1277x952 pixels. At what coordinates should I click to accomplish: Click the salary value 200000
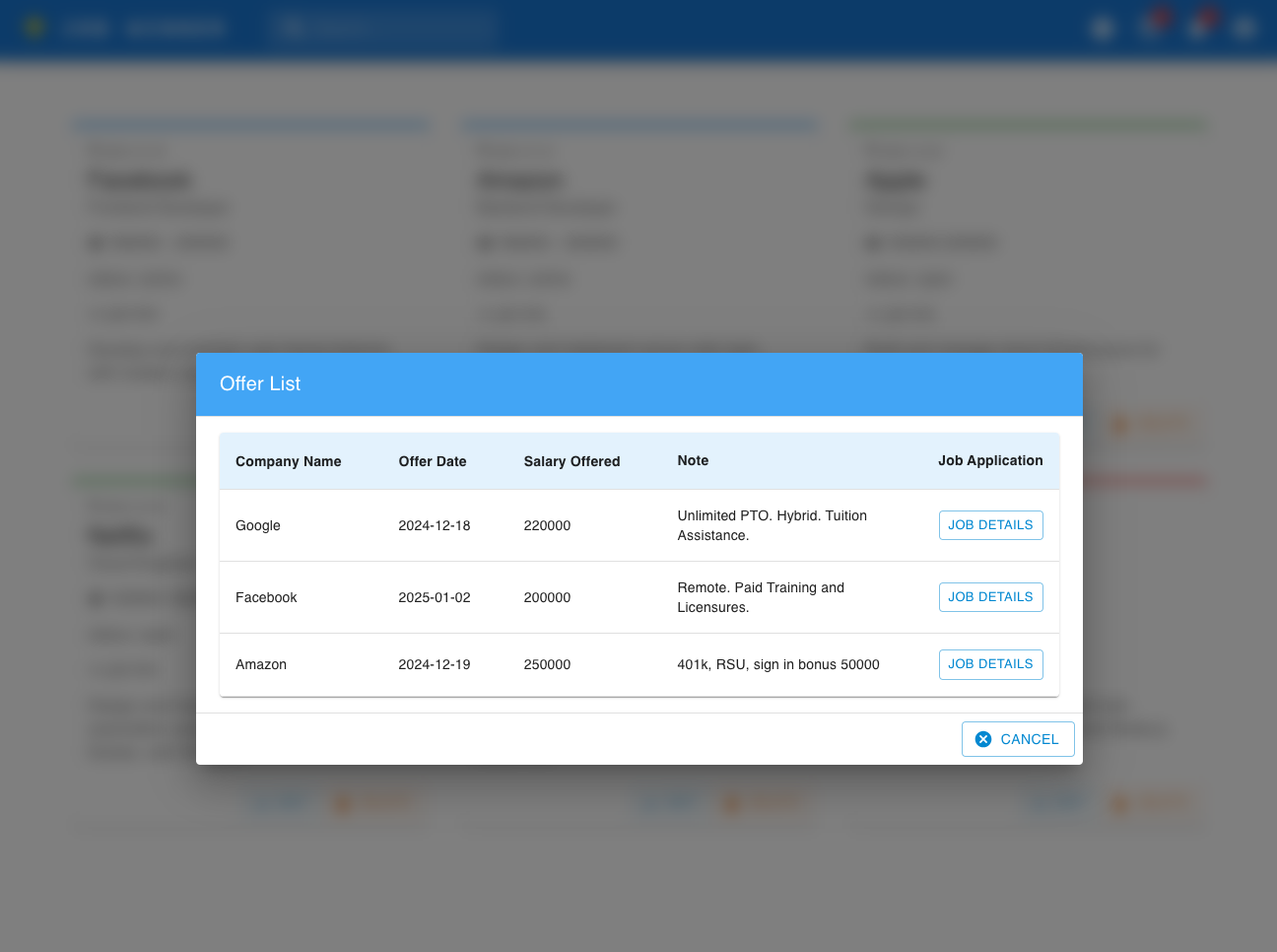tap(547, 597)
